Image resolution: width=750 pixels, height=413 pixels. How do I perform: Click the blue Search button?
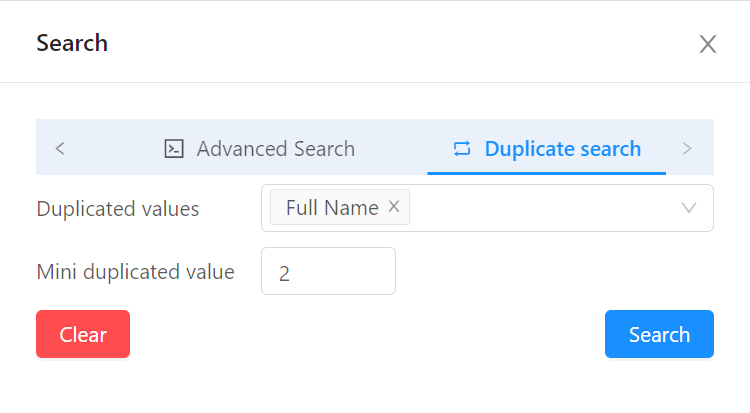659,334
